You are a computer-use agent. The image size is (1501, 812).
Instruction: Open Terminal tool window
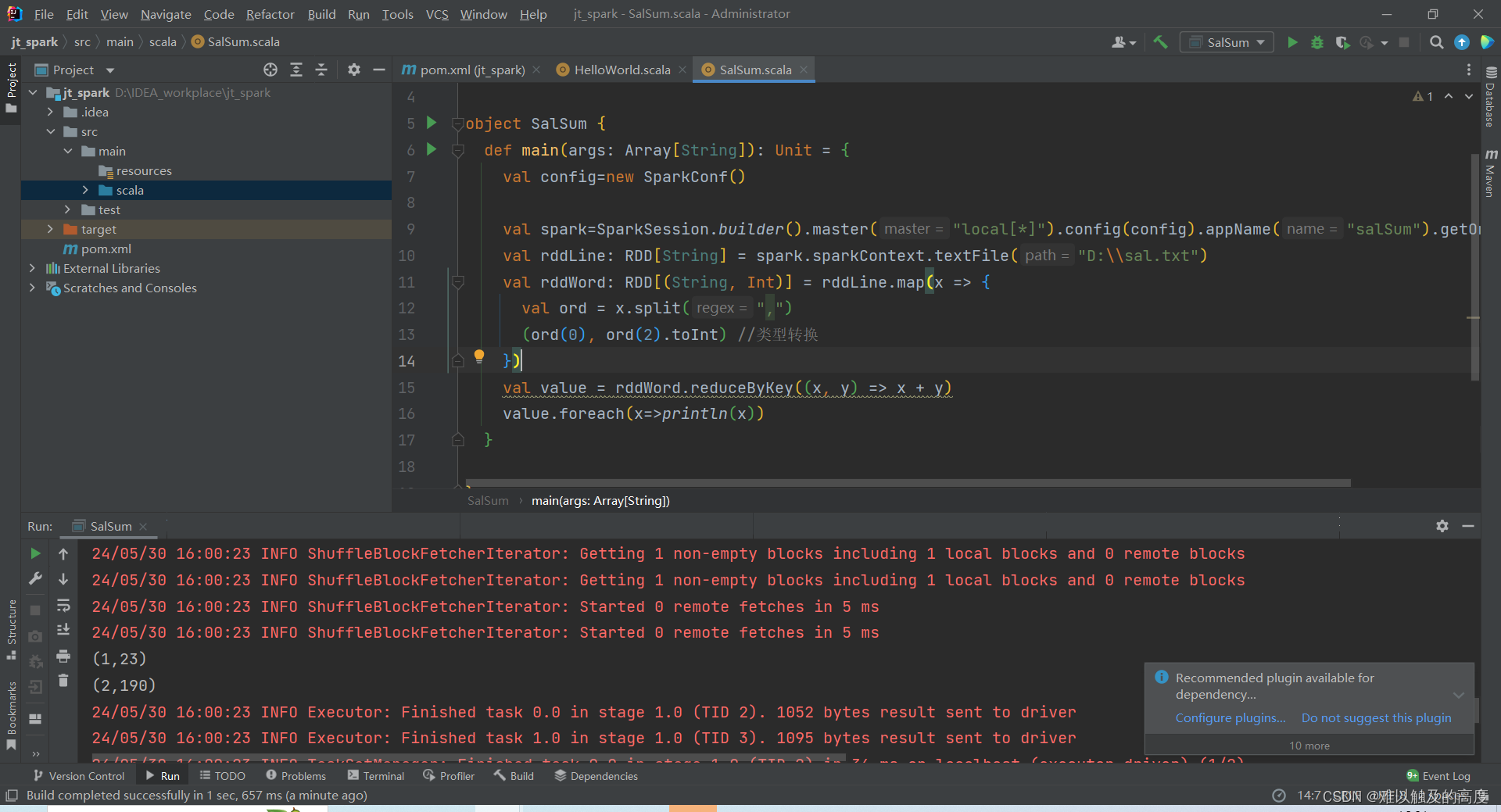coord(376,775)
